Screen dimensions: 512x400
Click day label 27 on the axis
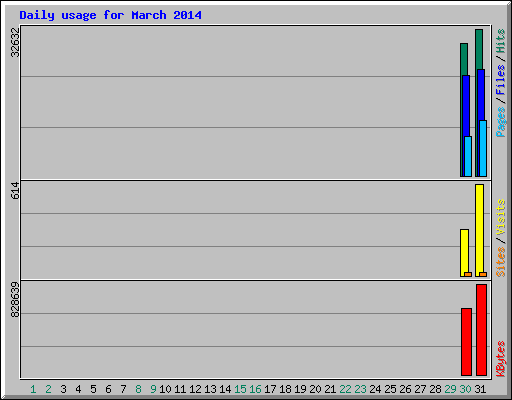[420, 389]
